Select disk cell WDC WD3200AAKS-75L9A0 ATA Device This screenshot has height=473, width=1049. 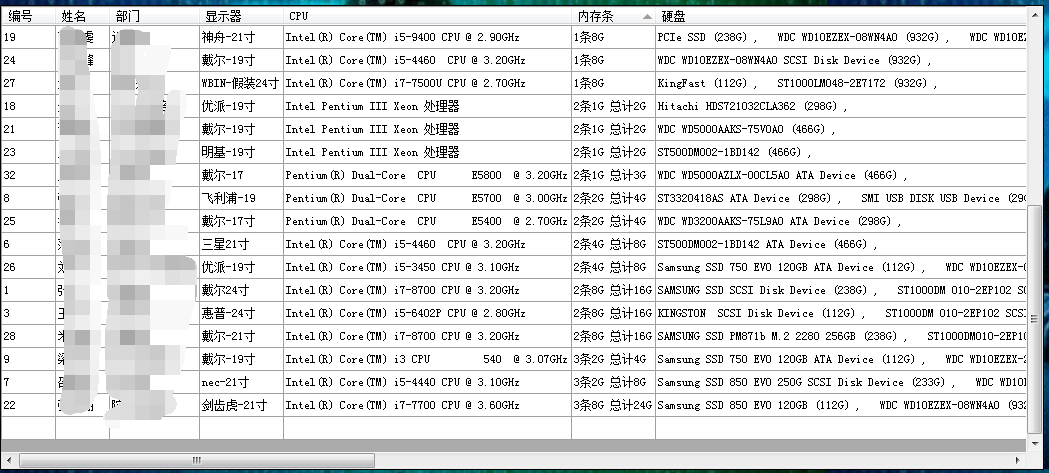840,221
